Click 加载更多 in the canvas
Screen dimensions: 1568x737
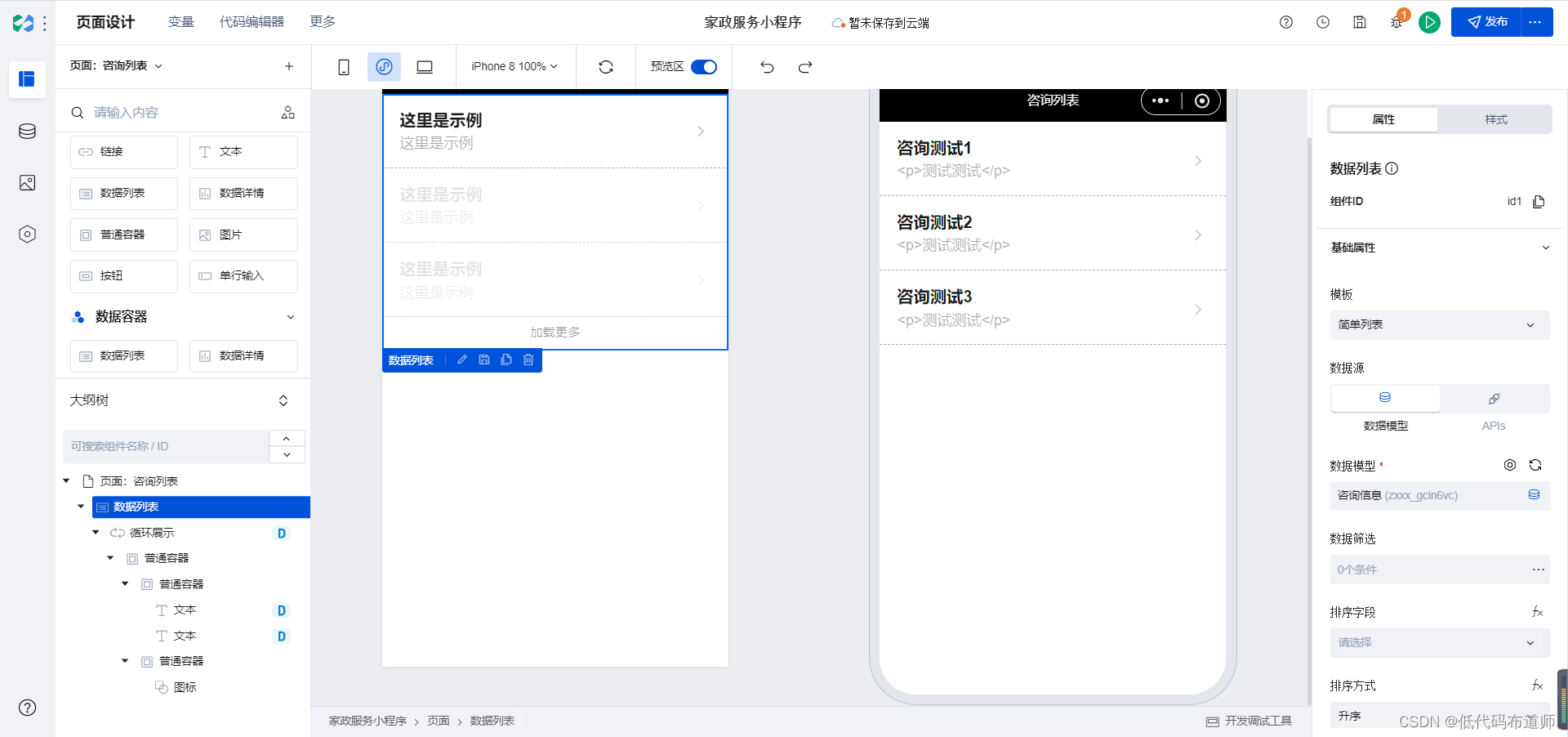click(x=555, y=333)
